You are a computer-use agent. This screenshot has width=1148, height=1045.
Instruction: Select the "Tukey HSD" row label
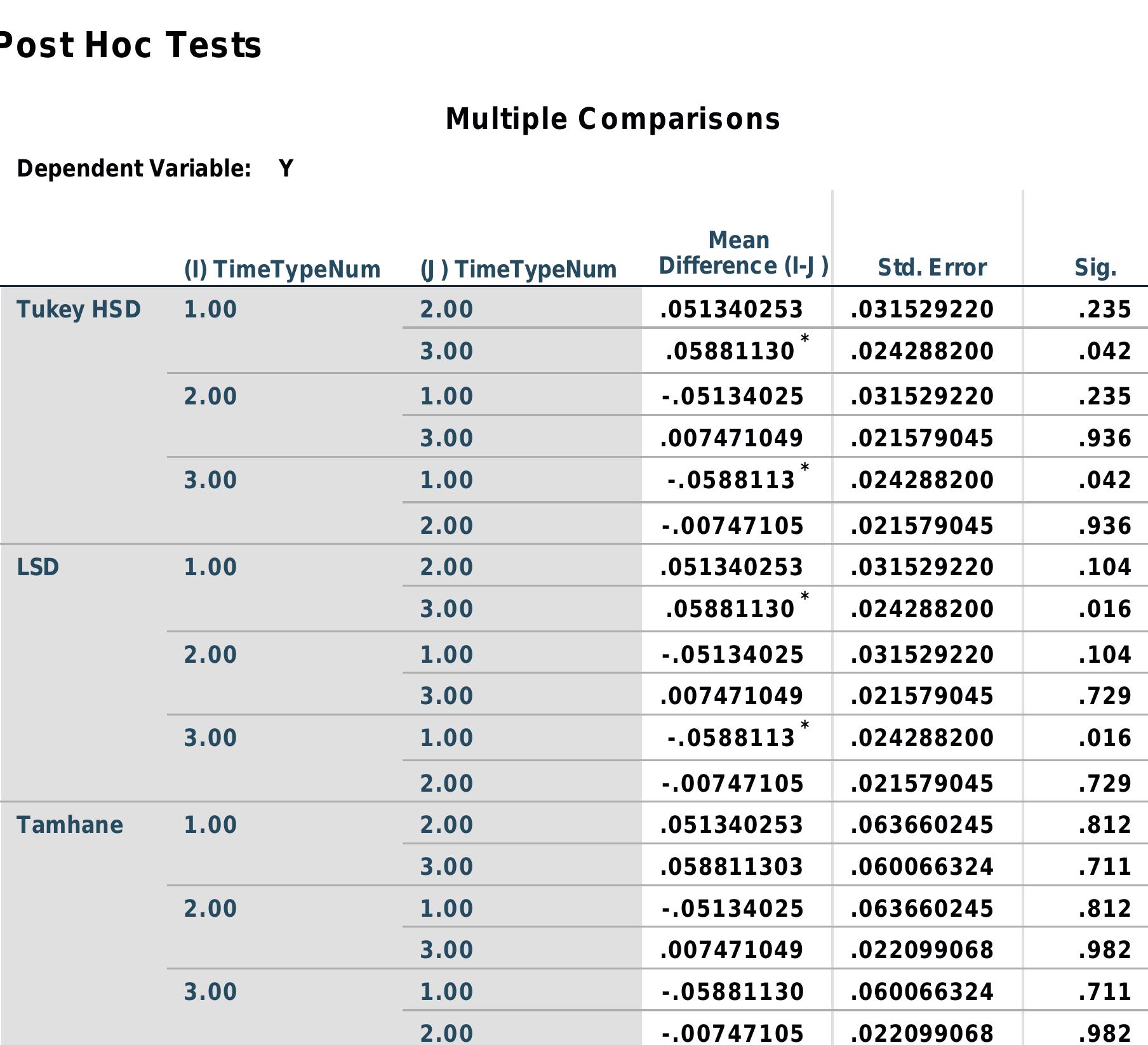point(79,309)
